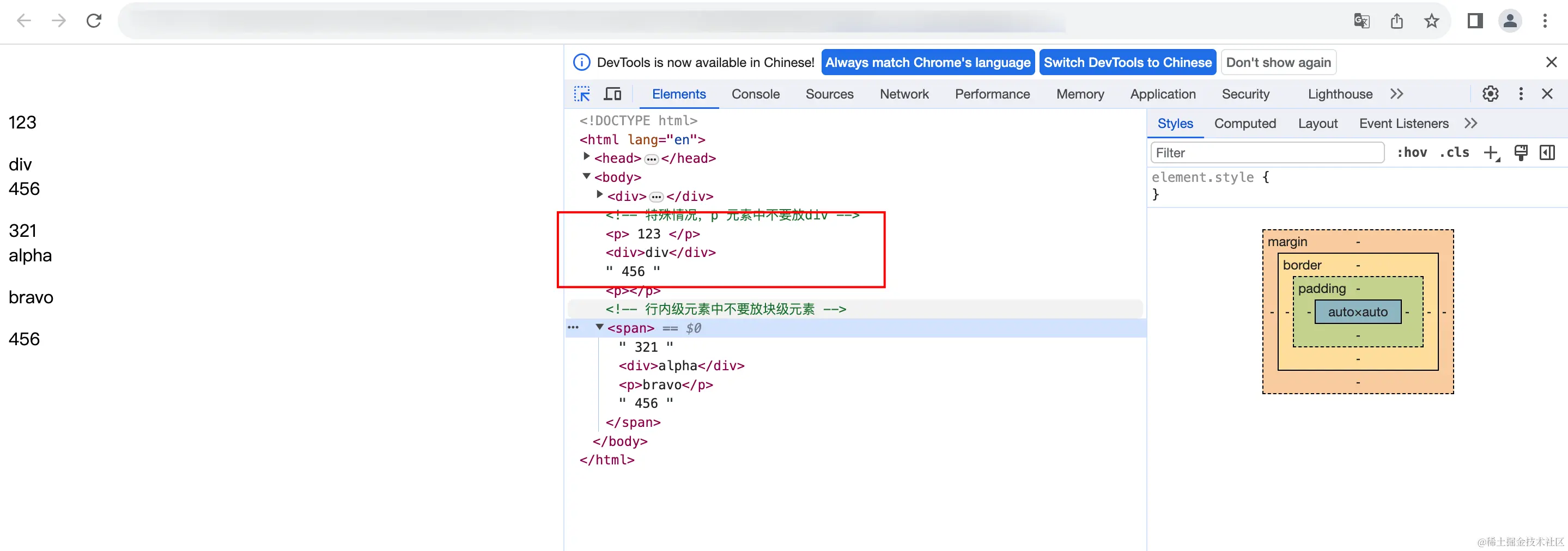Select the closing </span> tag row
This screenshot has height=551, width=1568.
(633, 422)
